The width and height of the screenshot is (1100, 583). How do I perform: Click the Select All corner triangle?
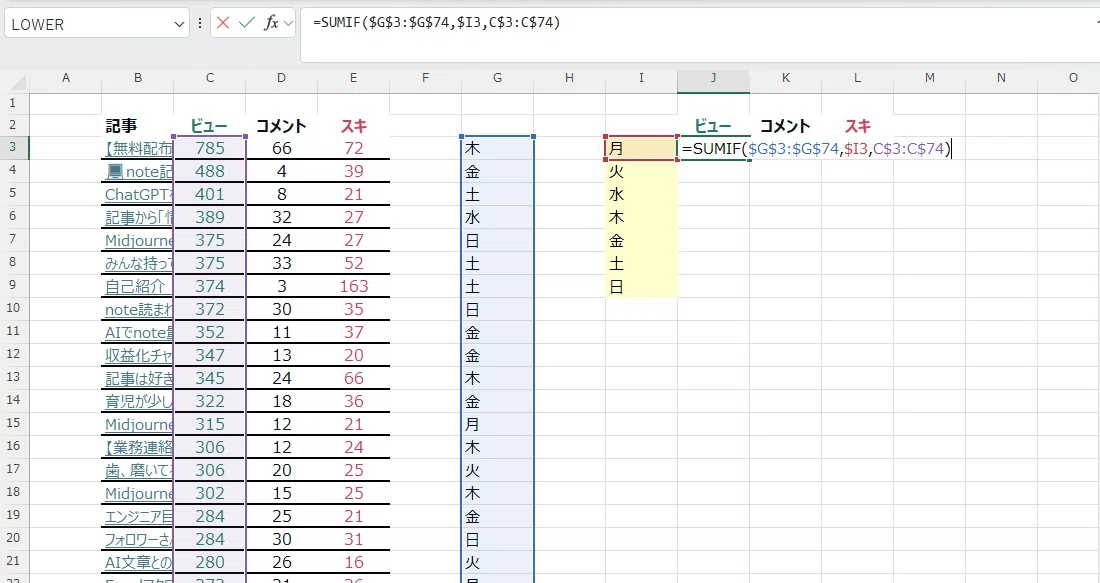tap(17, 82)
